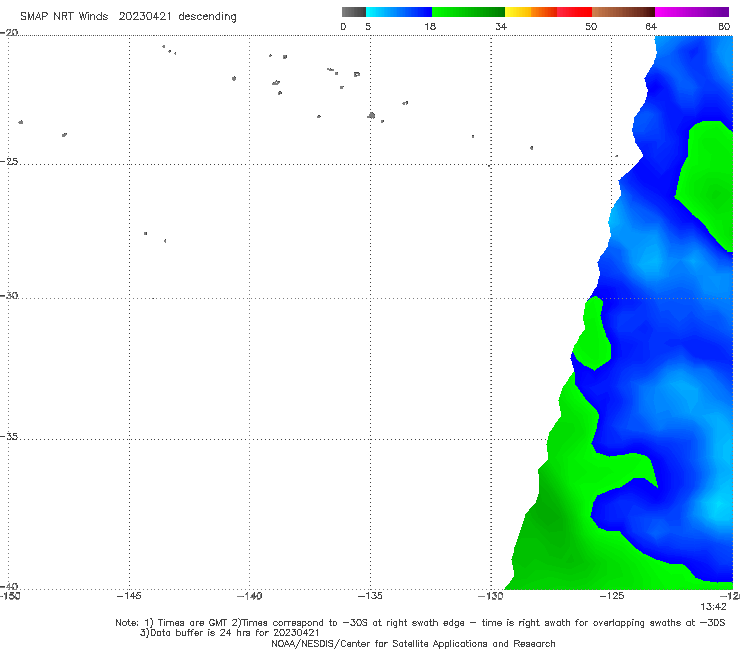Screen dimensions: 740x650
Task: Click the latitude label "-30"
Action: pyautogui.click(x=9, y=295)
